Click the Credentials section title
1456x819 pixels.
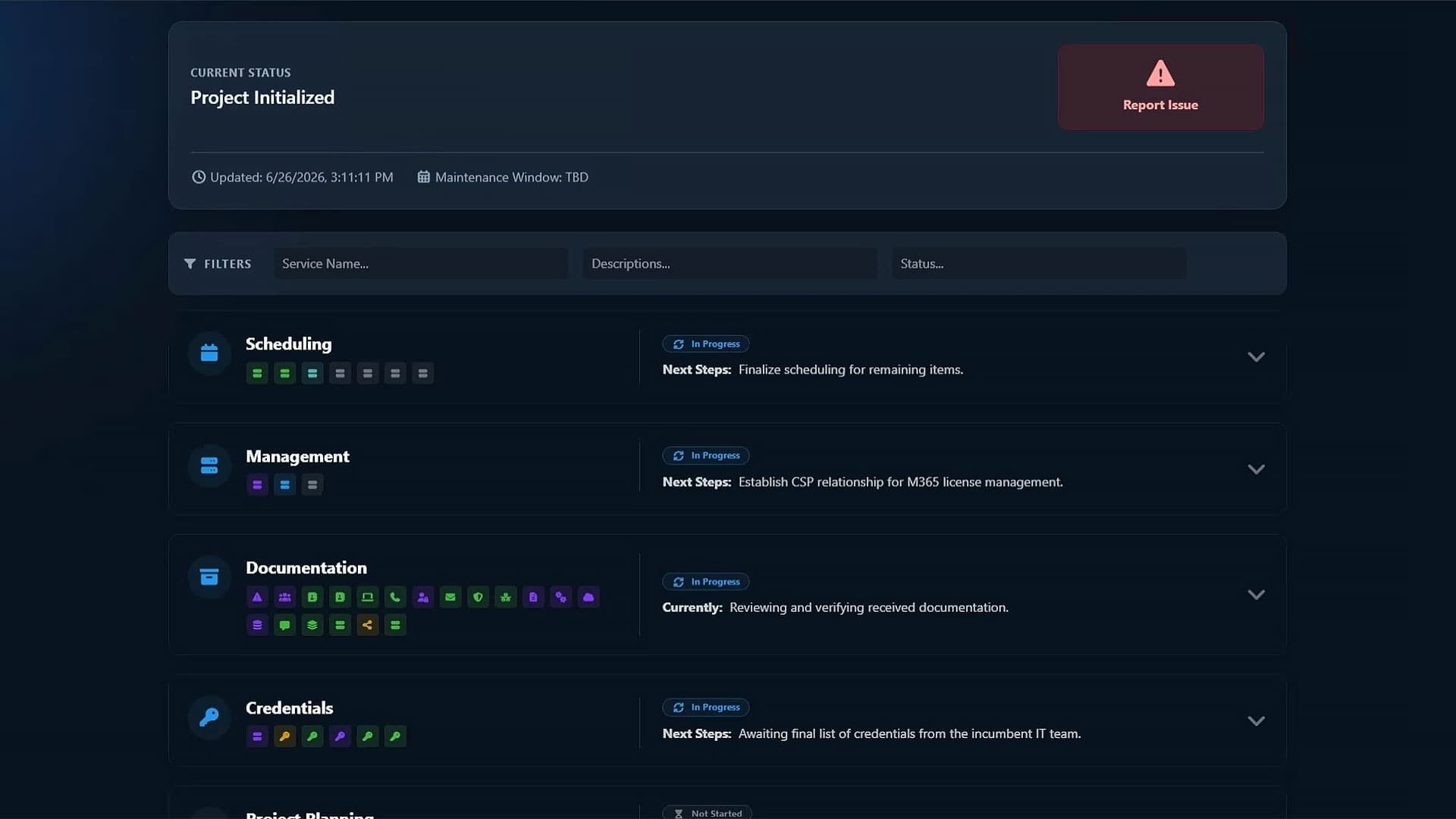[x=290, y=708]
